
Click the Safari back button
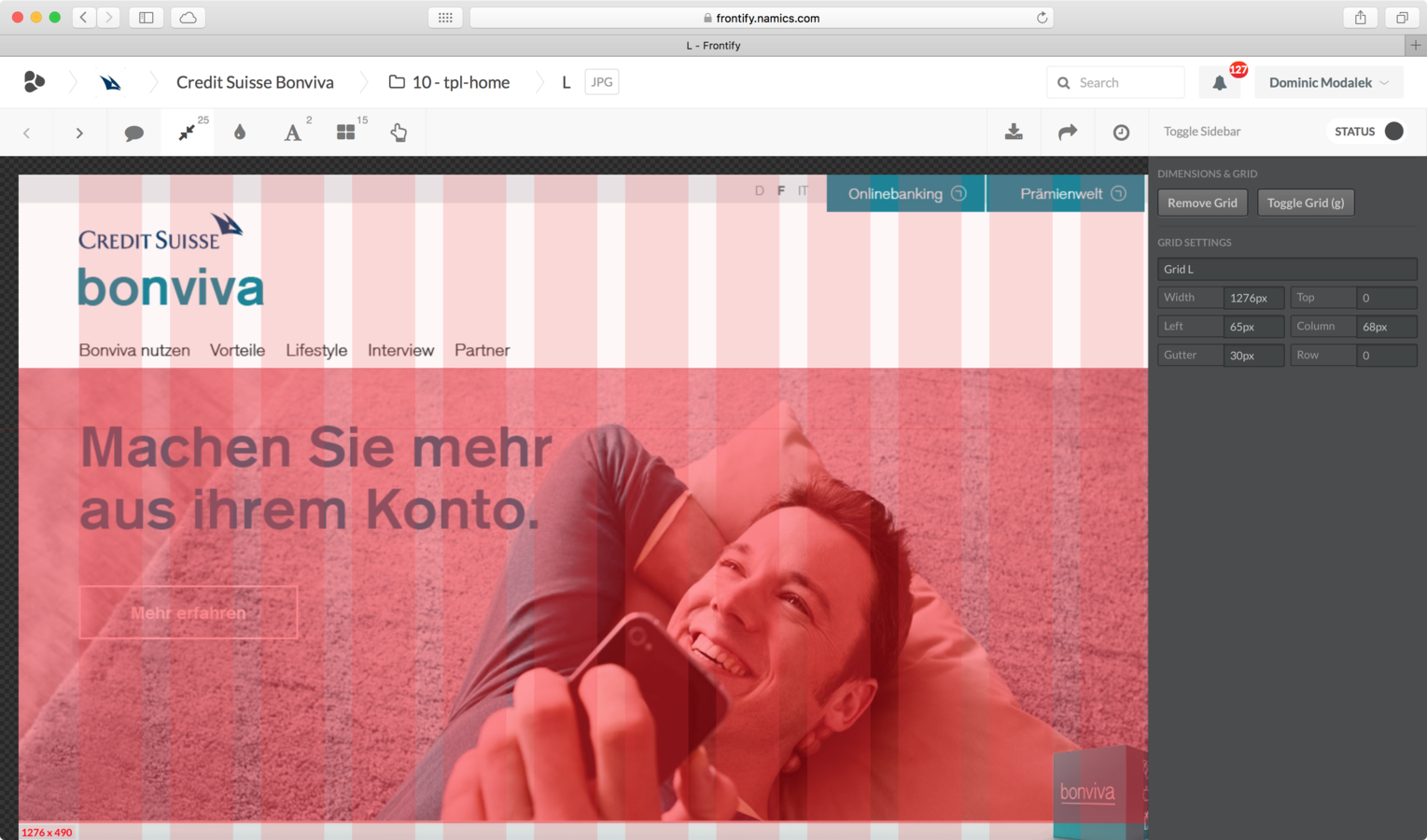[x=83, y=17]
